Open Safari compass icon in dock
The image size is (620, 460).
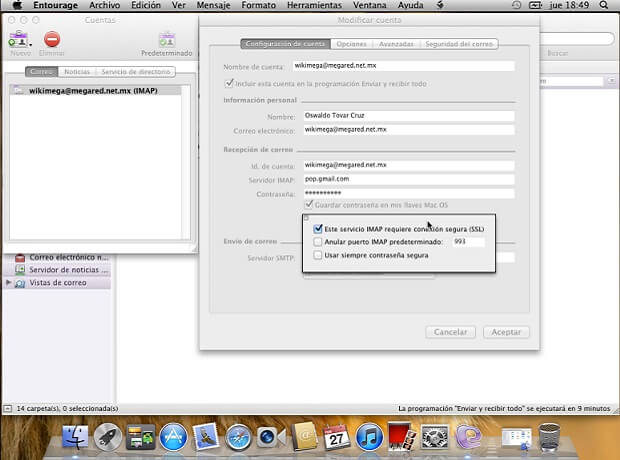pos(238,437)
